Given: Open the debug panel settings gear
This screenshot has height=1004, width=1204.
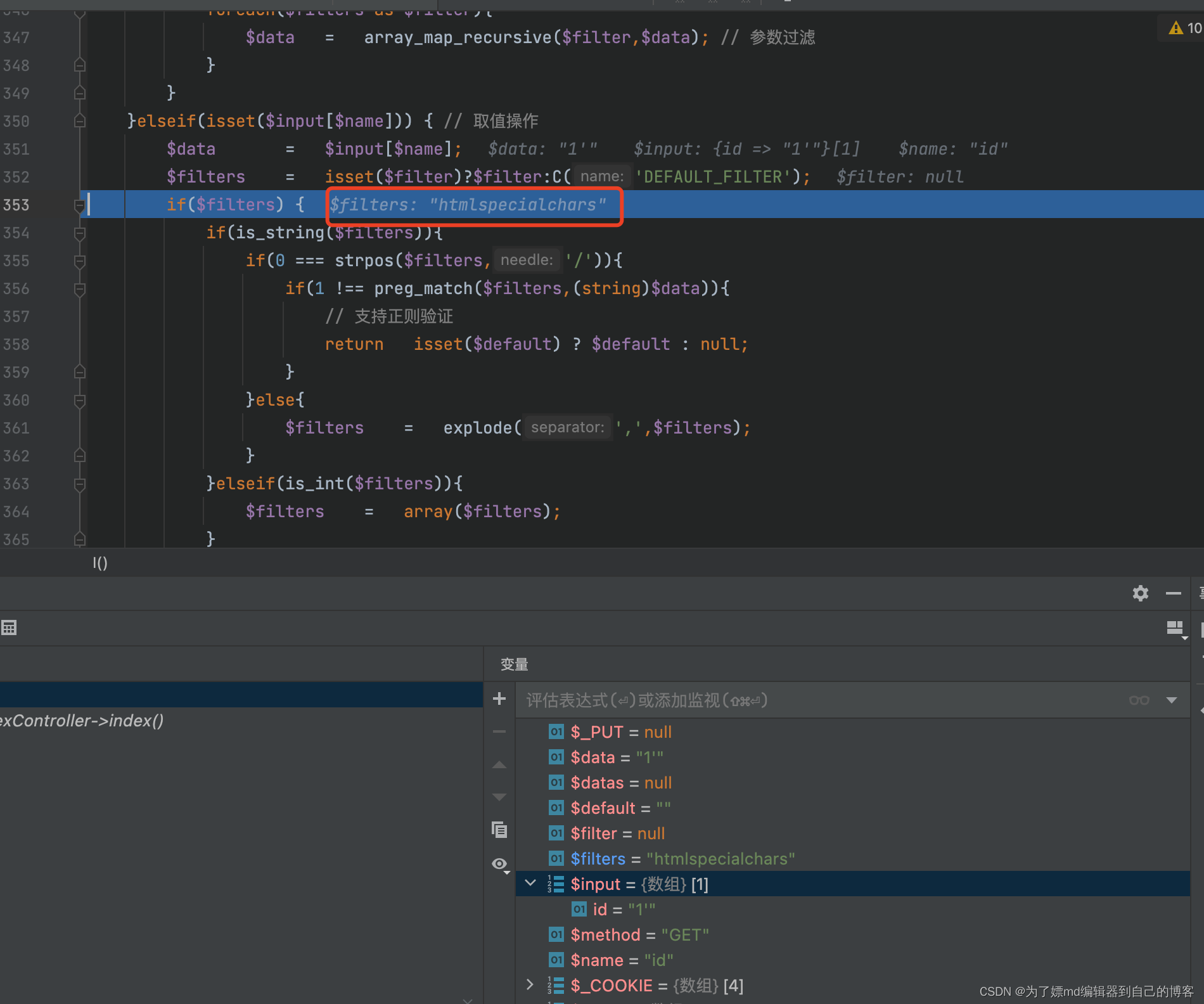Looking at the screenshot, I should 1141,593.
